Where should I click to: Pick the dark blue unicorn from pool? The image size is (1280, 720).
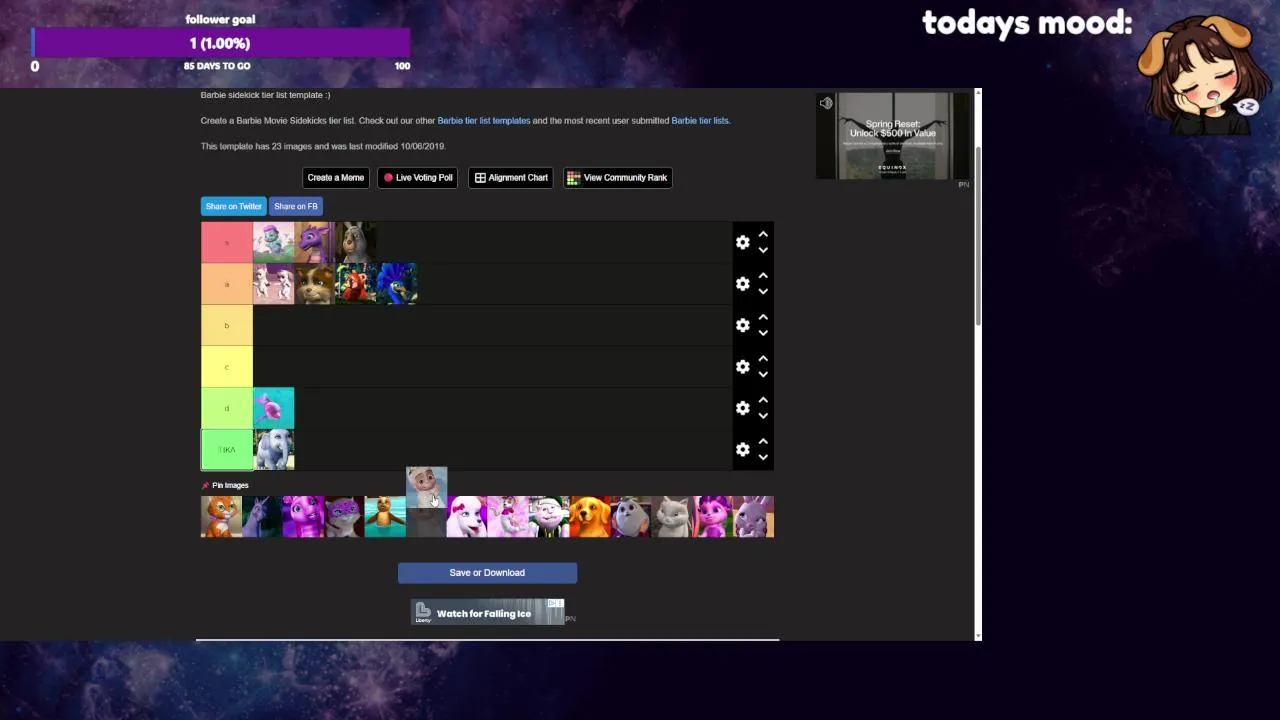coord(262,517)
